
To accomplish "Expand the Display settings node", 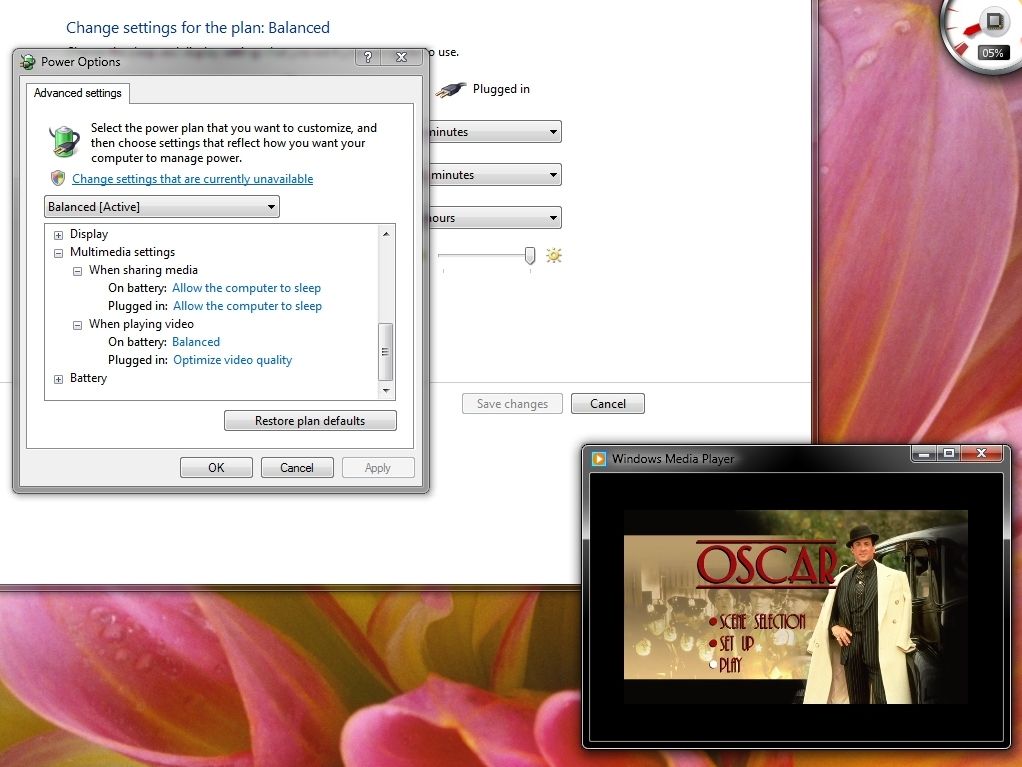I will tap(58, 234).
